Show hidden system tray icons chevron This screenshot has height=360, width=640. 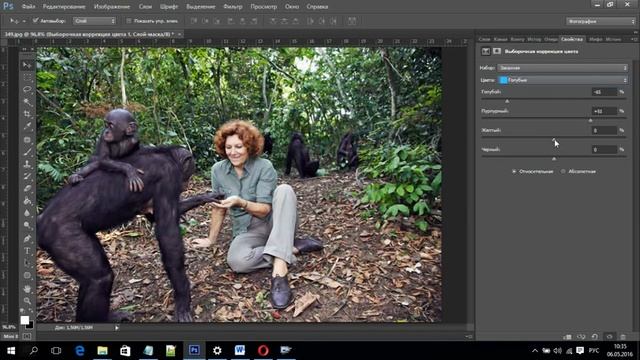[x=535, y=351]
